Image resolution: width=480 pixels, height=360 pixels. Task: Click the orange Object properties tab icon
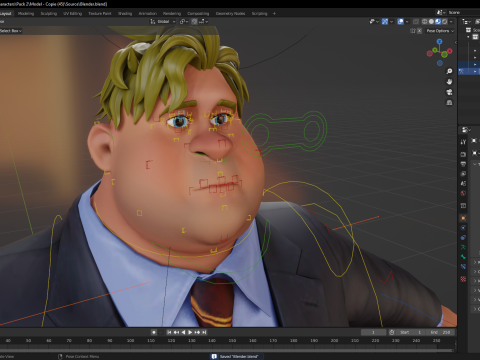point(463,218)
